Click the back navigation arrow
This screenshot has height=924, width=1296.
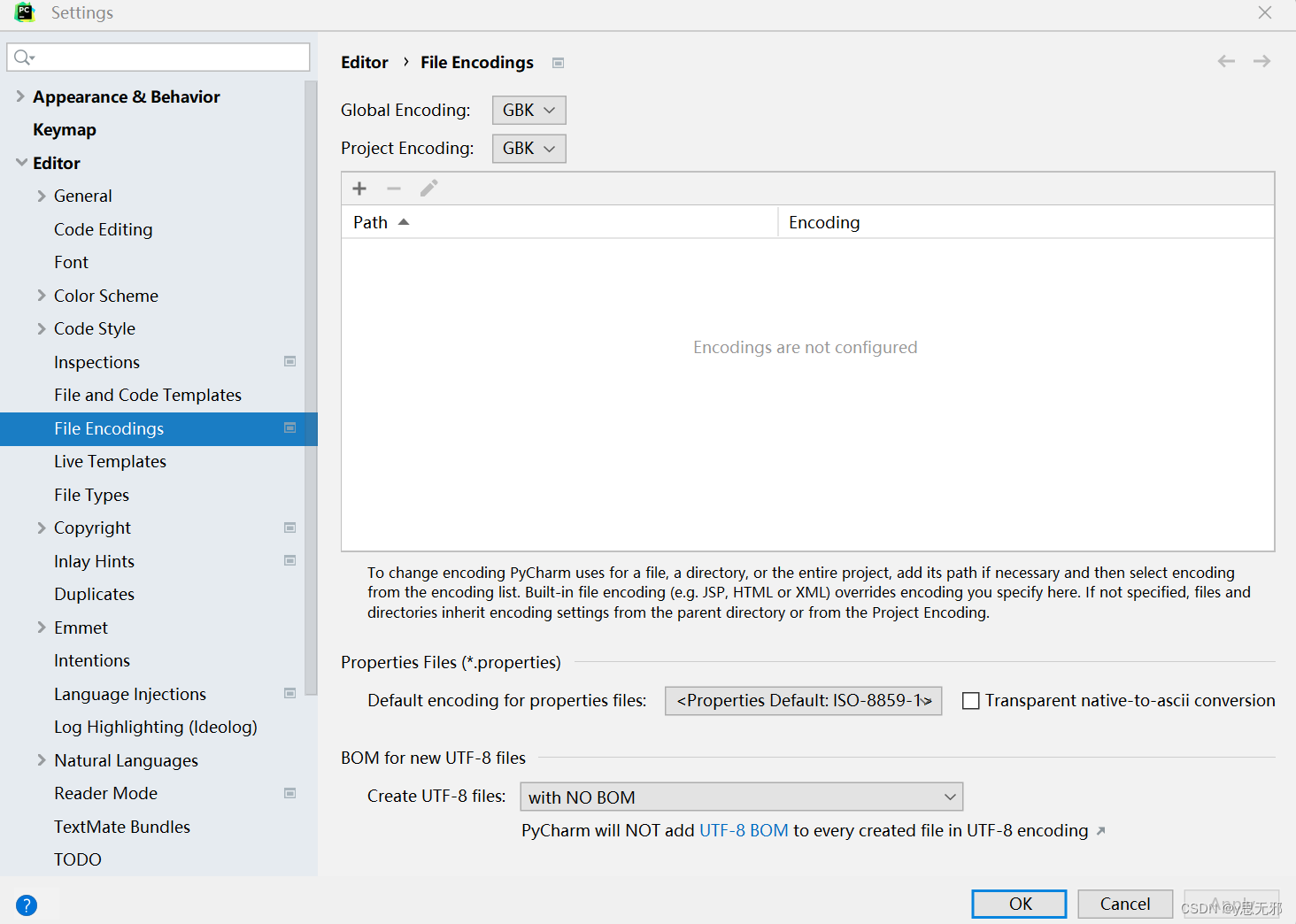1226,61
